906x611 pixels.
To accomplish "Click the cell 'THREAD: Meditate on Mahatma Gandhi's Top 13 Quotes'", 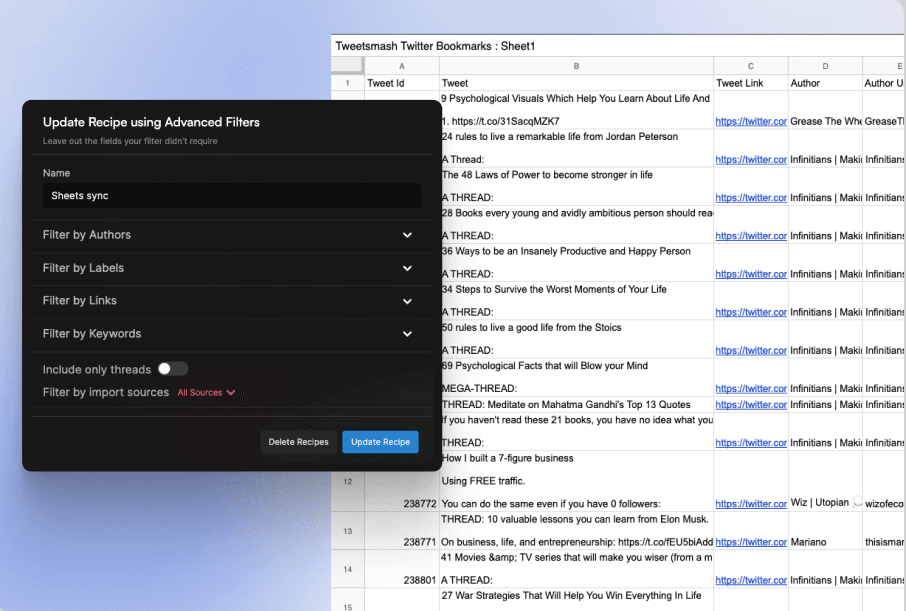I will (x=576, y=405).
